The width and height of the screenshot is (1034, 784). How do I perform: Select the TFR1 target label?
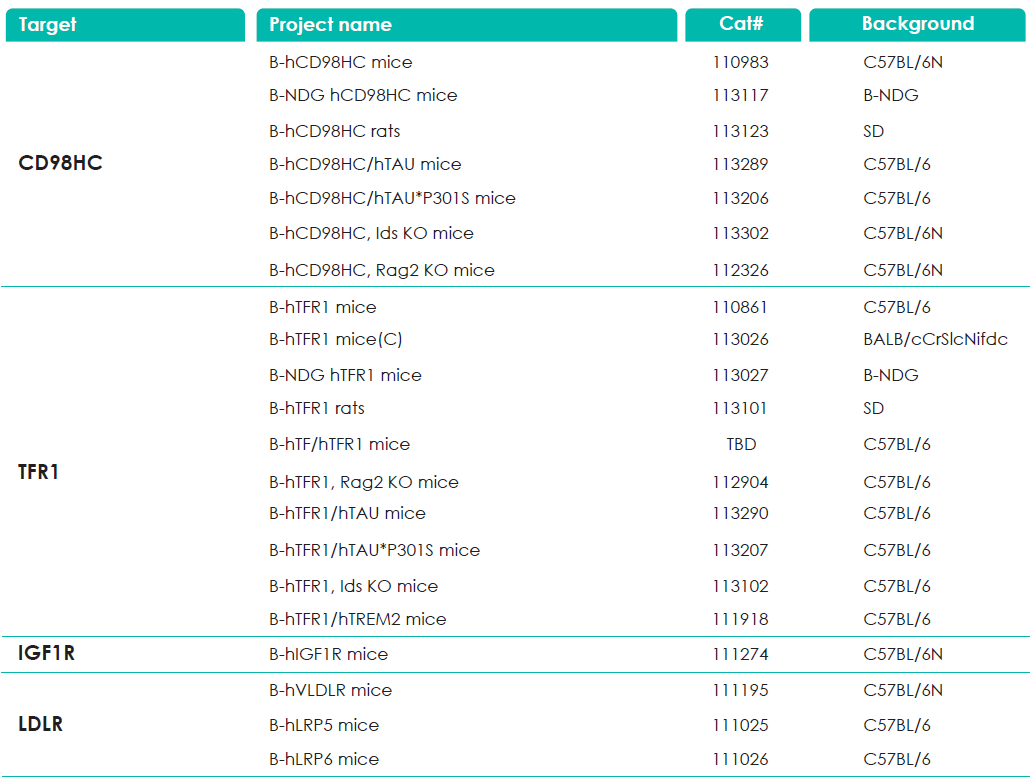(39, 472)
